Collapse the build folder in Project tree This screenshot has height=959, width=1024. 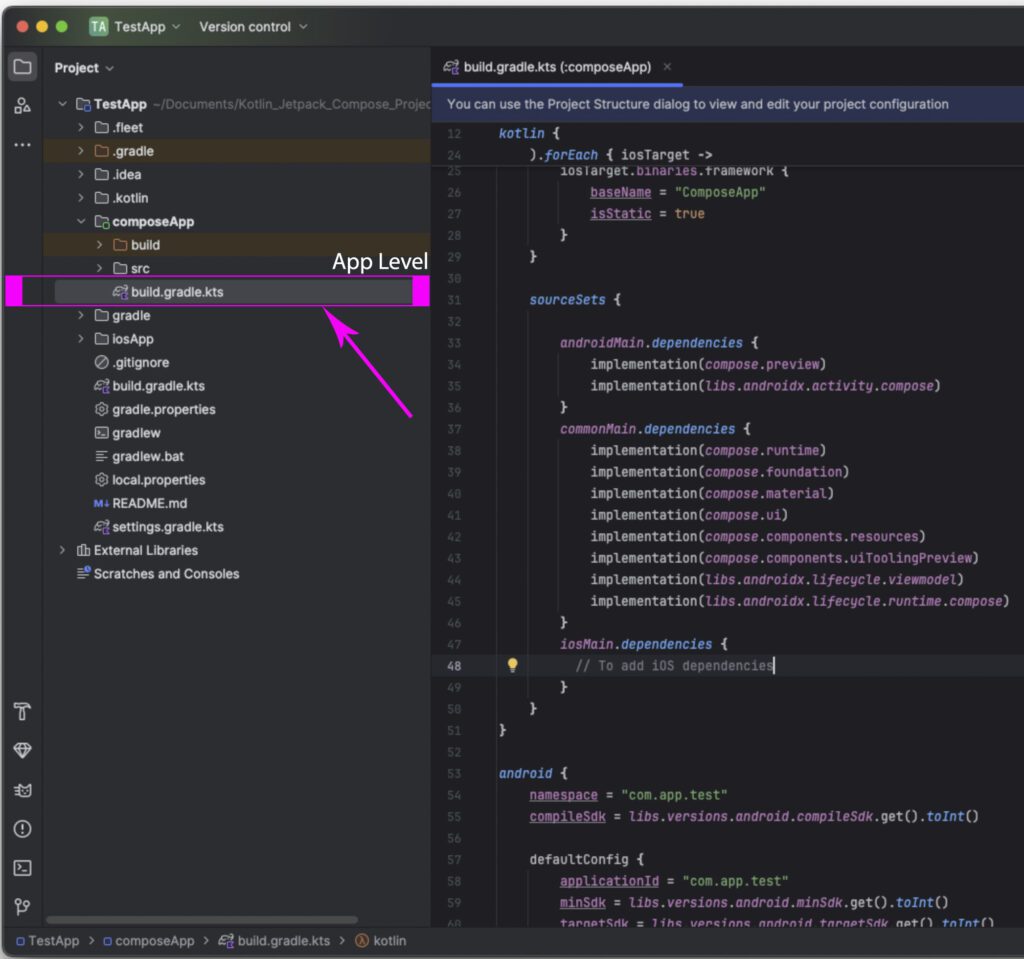tap(98, 244)
